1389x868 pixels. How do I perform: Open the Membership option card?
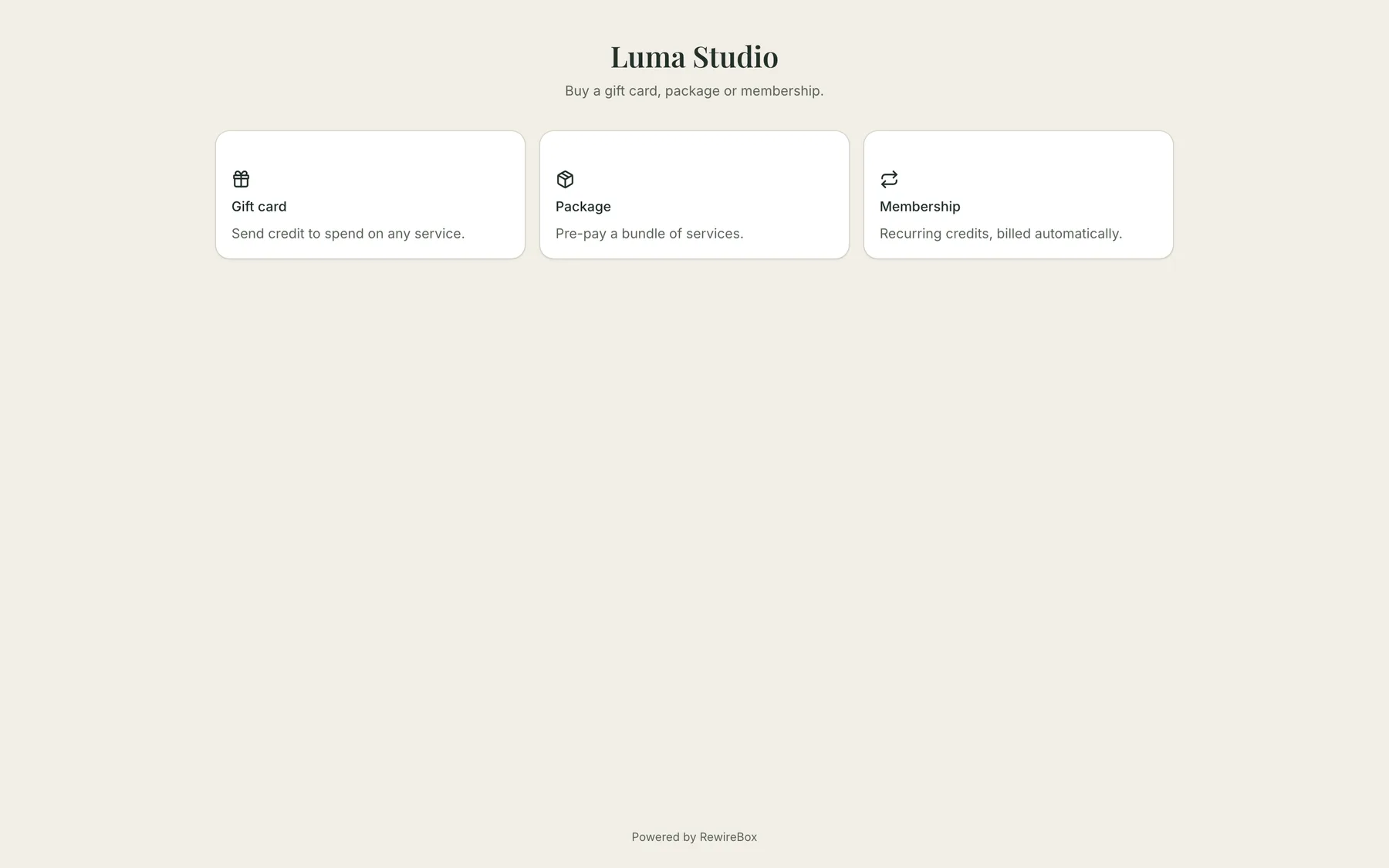pos(1019,194)
